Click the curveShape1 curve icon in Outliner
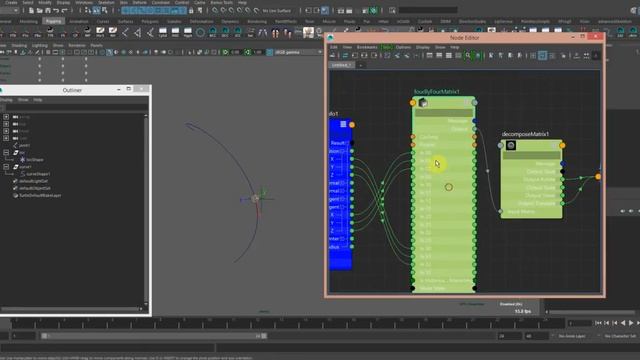Viewport: 640px width, 360px height. pyautogui.click(x=22, y=174)
